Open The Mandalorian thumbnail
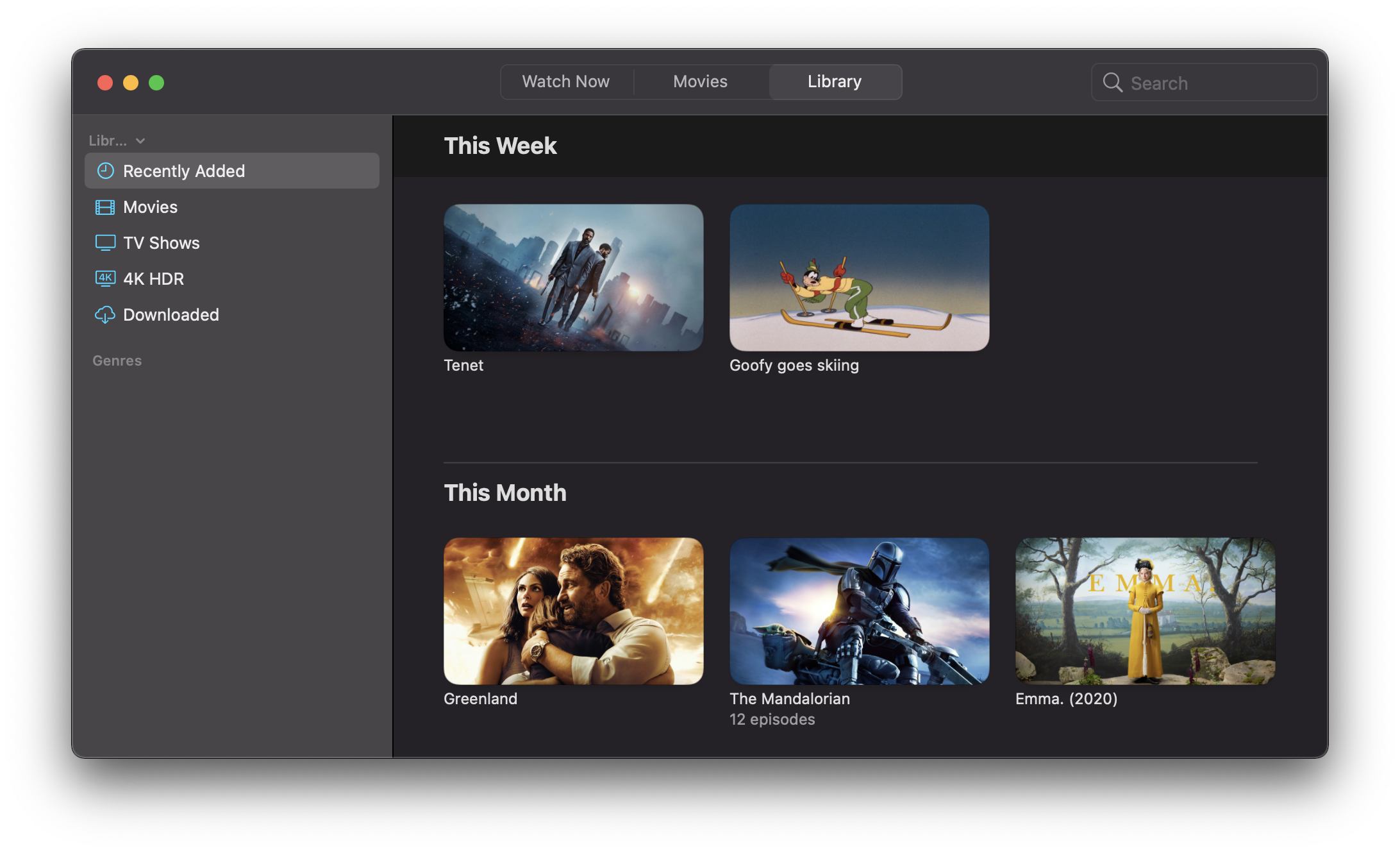This screenshot has height=853, width=1400. coord(859,611)
